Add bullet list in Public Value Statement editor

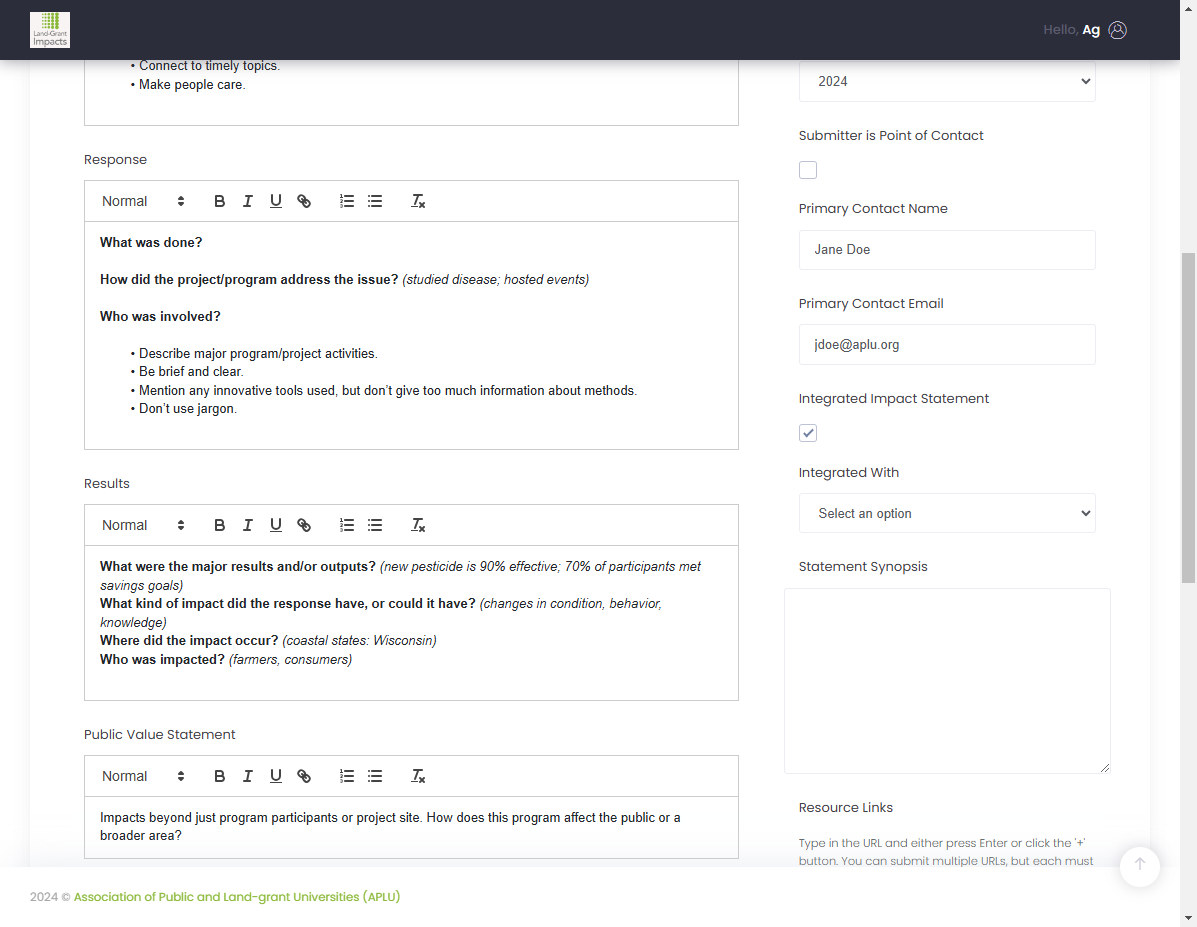[x=375, y=776]
